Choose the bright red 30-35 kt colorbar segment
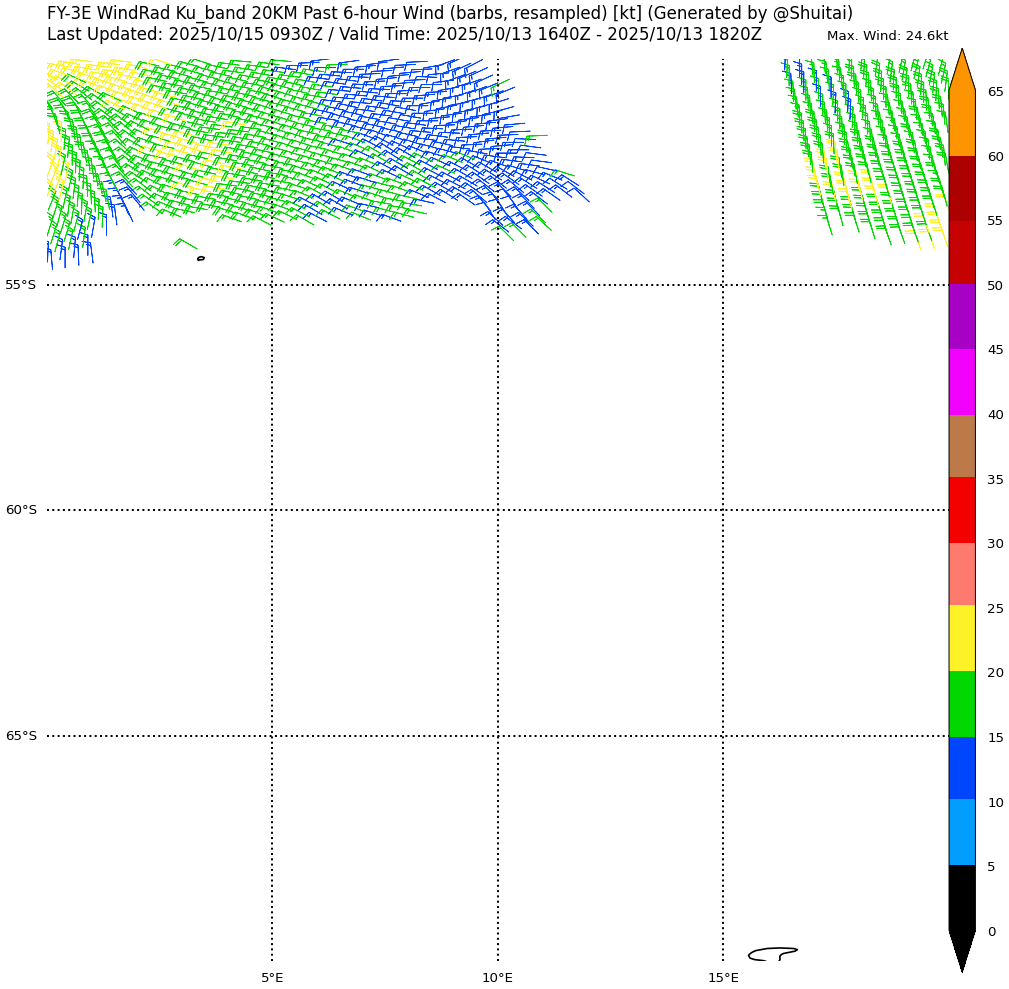This screenshot has height=989, width=1009. 961,510
